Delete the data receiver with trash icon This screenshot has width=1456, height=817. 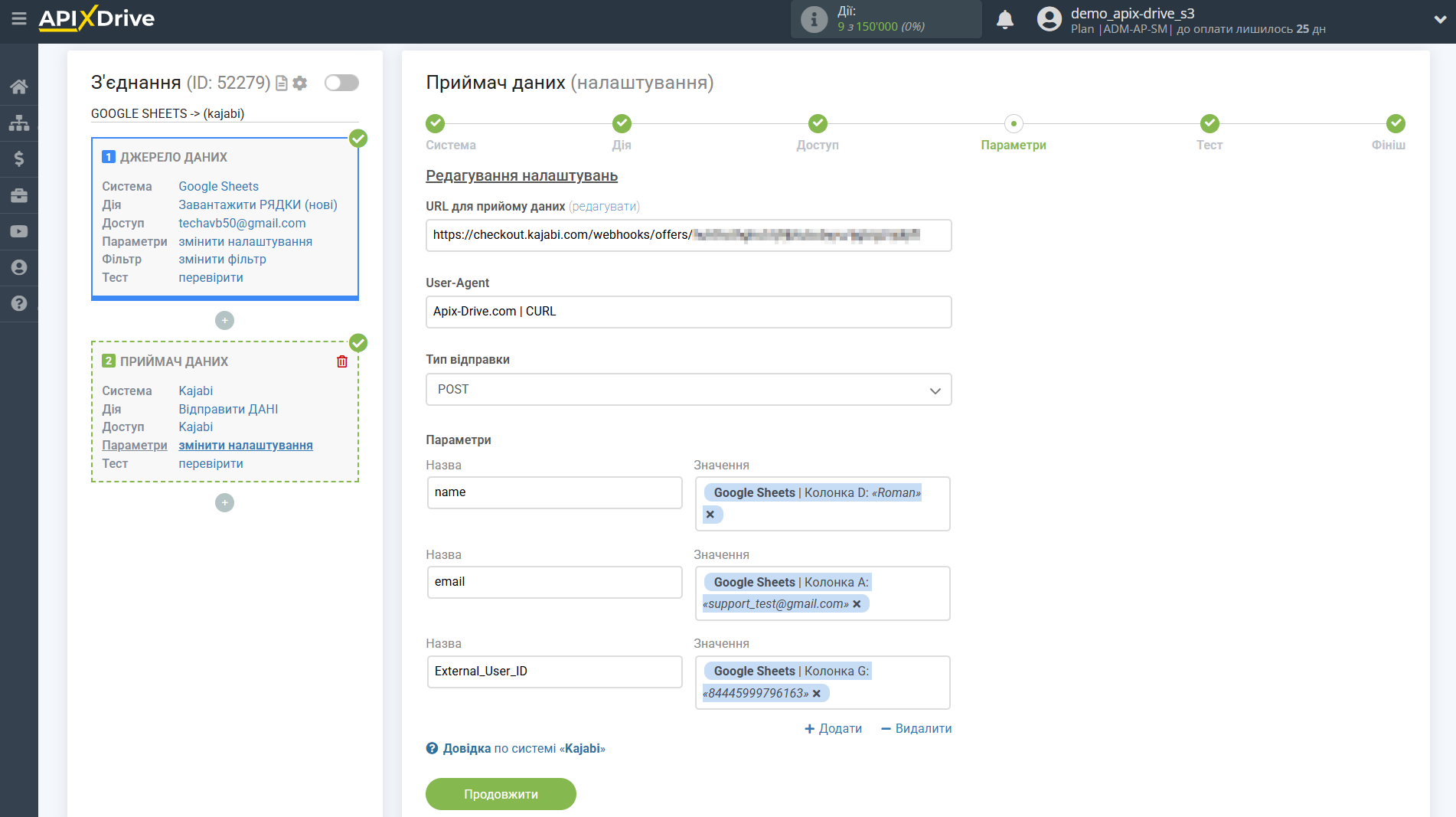coord(342,361)
